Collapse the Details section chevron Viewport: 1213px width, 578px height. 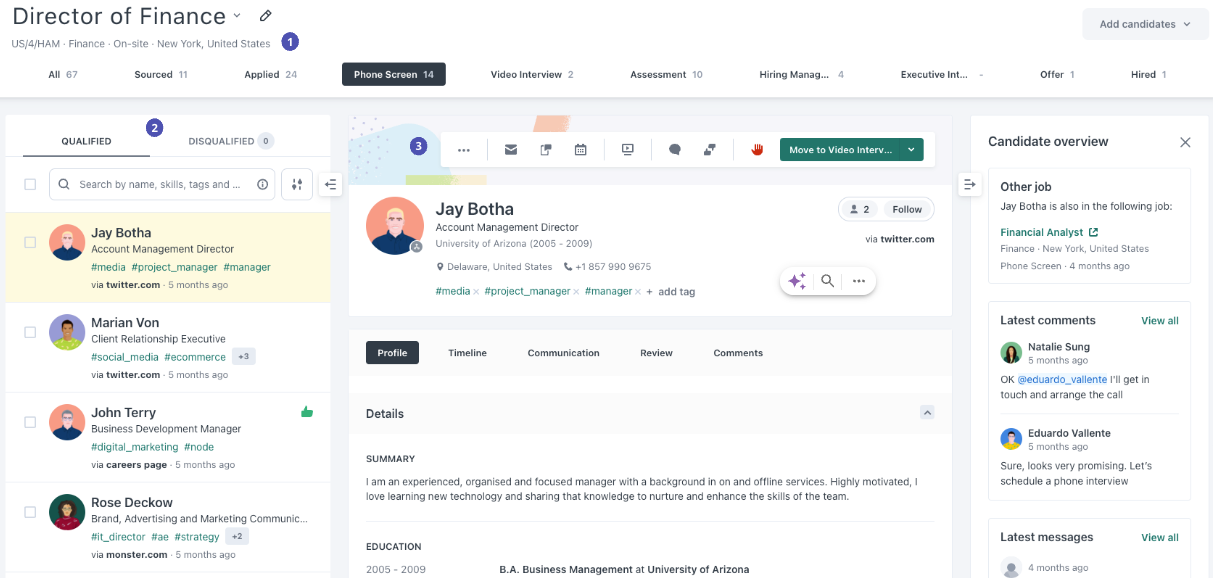(927, 412)
